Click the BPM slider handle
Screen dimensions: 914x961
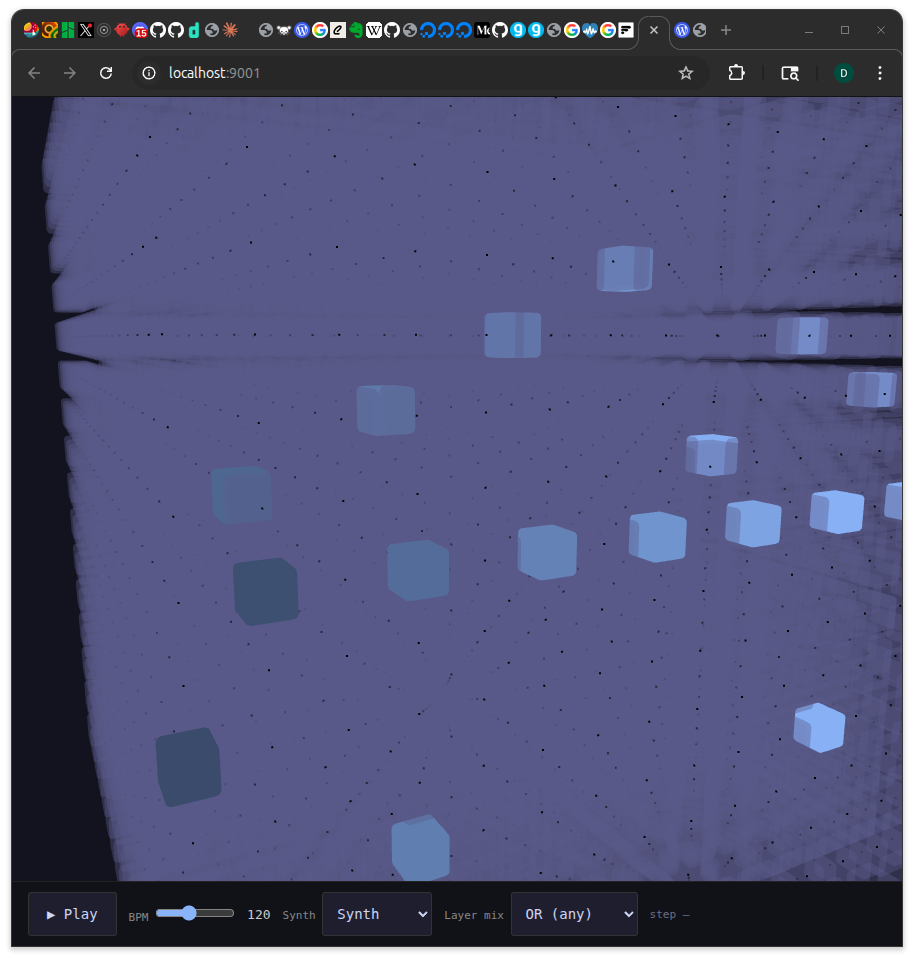[189, 913]
